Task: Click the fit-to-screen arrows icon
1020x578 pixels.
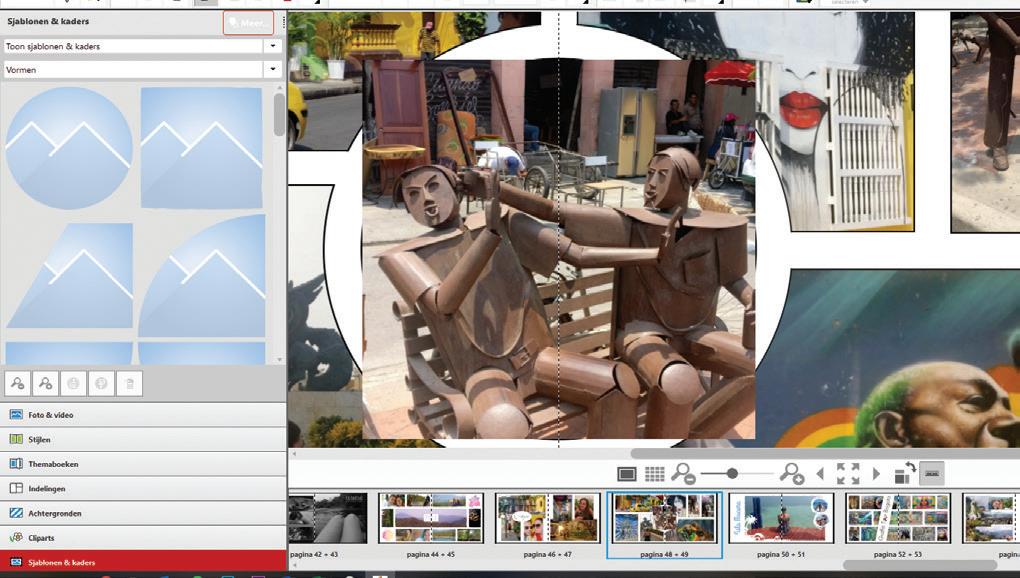Action: pyautogui.click(x=848, y=473)
